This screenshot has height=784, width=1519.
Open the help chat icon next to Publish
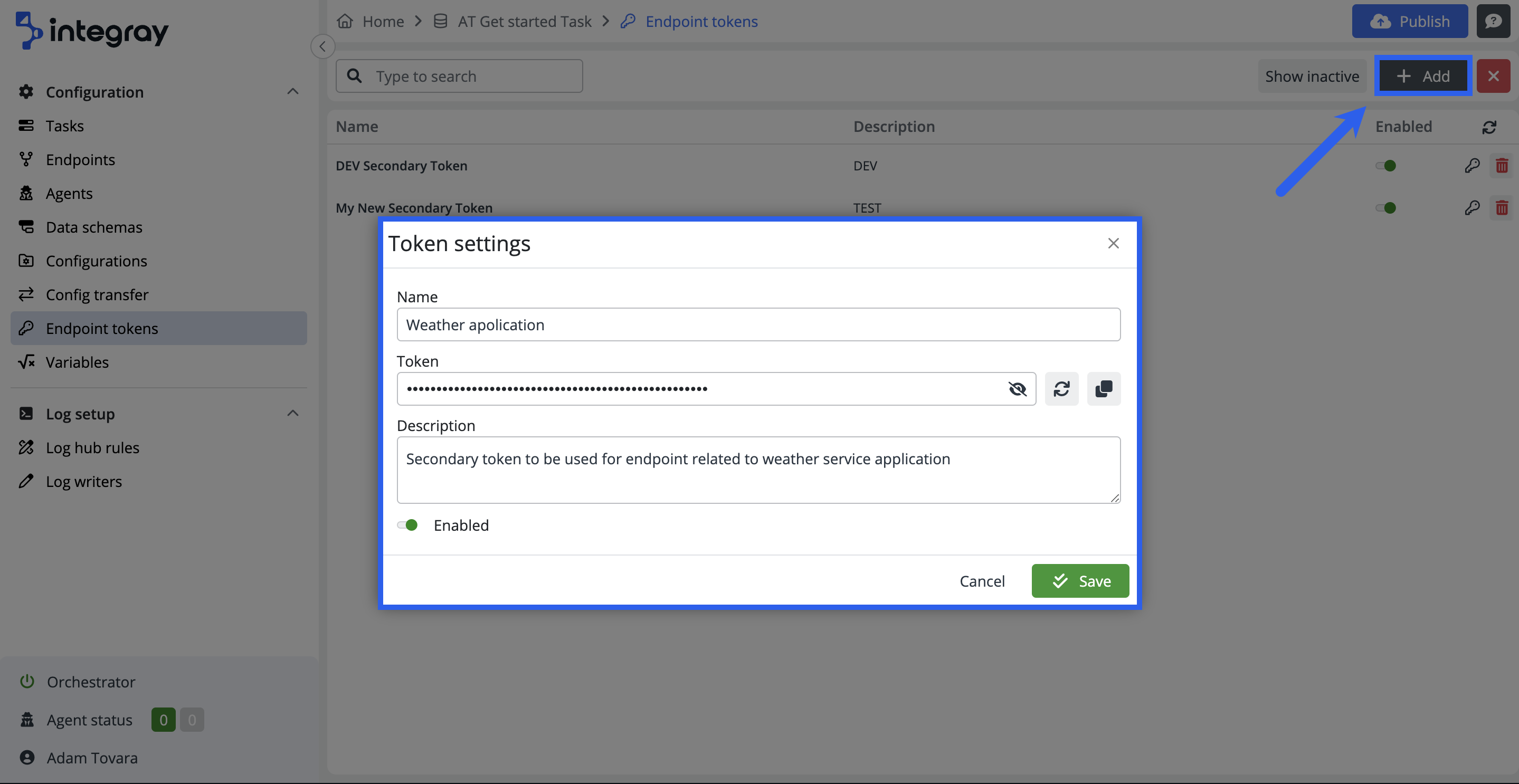click(x=1493, y=21)
